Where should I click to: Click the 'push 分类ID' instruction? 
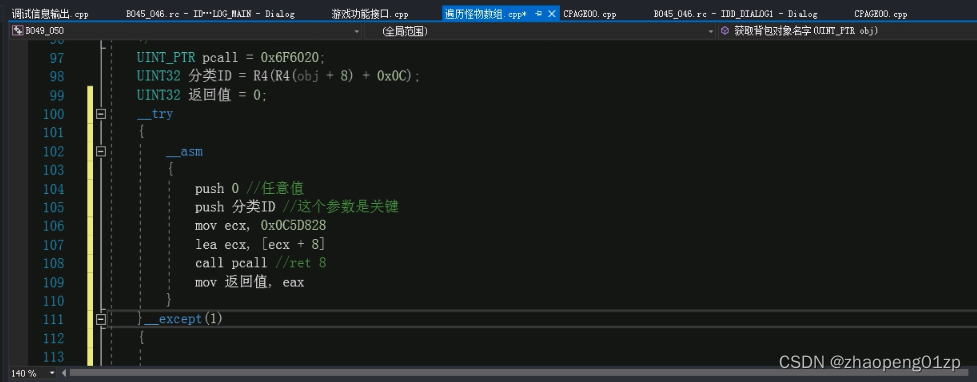[x=235, y=208]
